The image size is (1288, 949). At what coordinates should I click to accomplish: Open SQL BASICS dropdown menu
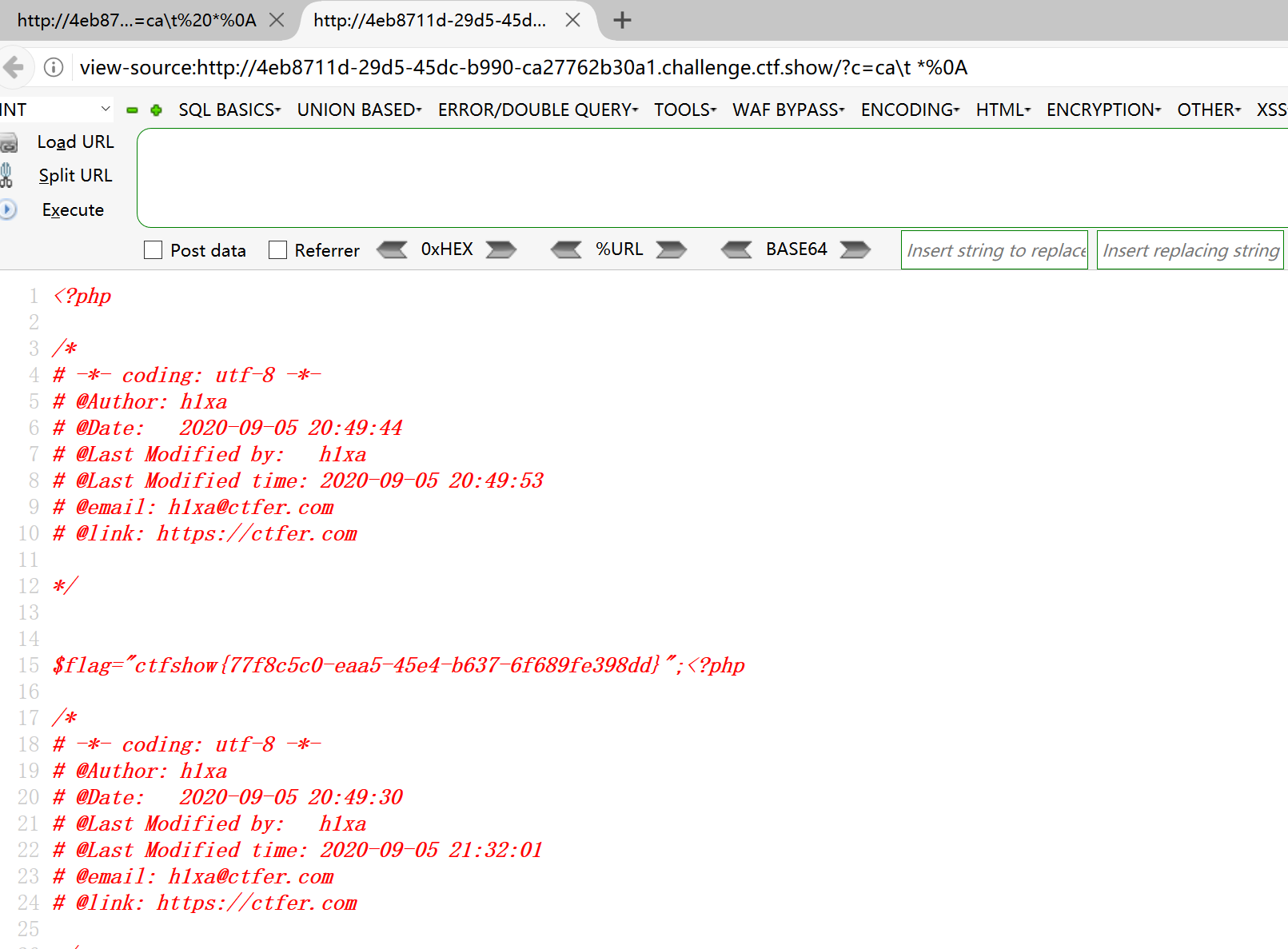click(229, 110)
